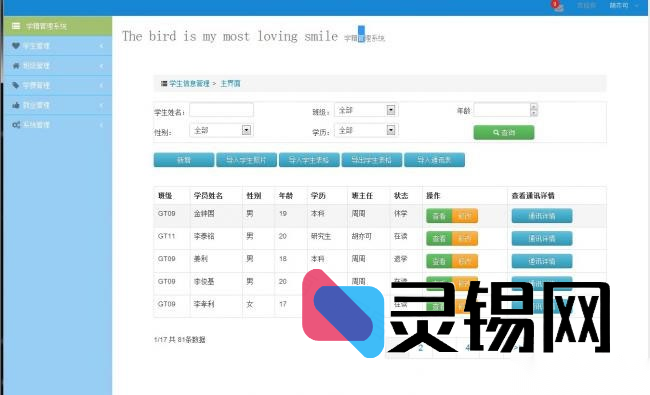Click the home icon in the sidebar
This screenshot has width=650, height=395.
[x=16, y=65]
